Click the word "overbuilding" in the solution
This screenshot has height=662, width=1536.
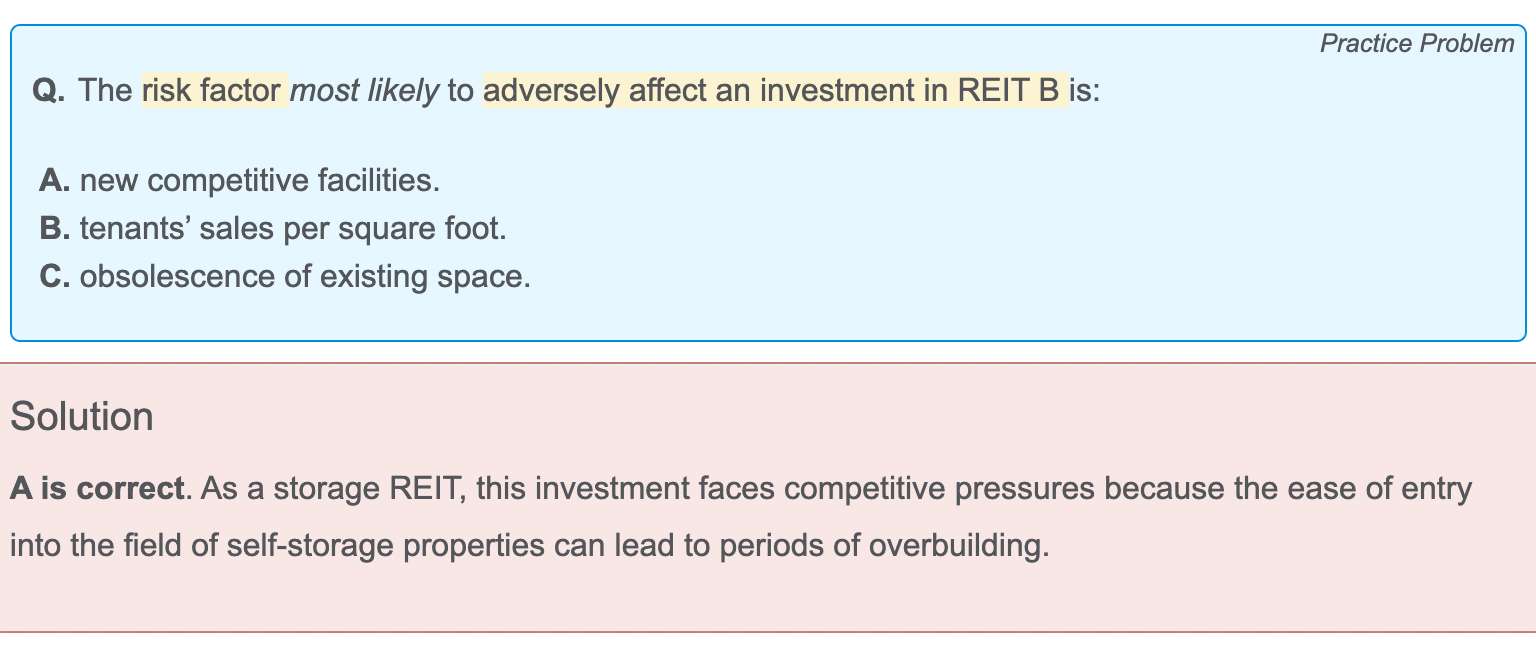click(956, 547)
